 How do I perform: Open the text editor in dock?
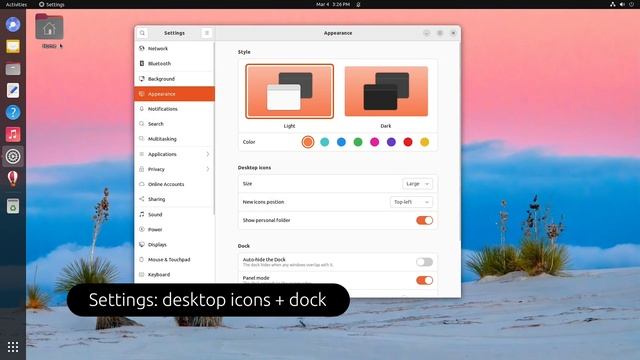(x=13, y=90)
